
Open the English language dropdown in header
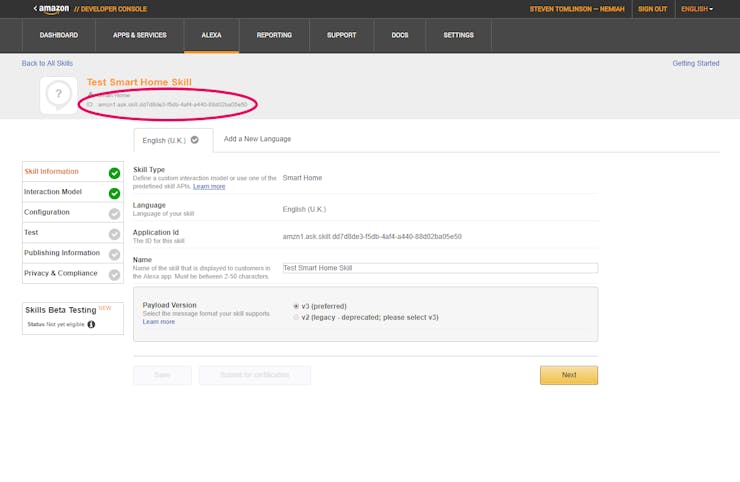[697, 9]
